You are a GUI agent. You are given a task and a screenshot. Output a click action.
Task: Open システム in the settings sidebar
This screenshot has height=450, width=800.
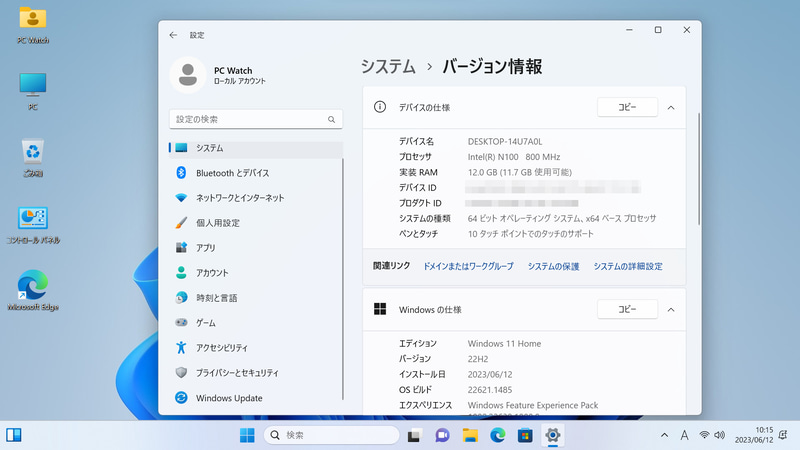click(x=256, y=148)
